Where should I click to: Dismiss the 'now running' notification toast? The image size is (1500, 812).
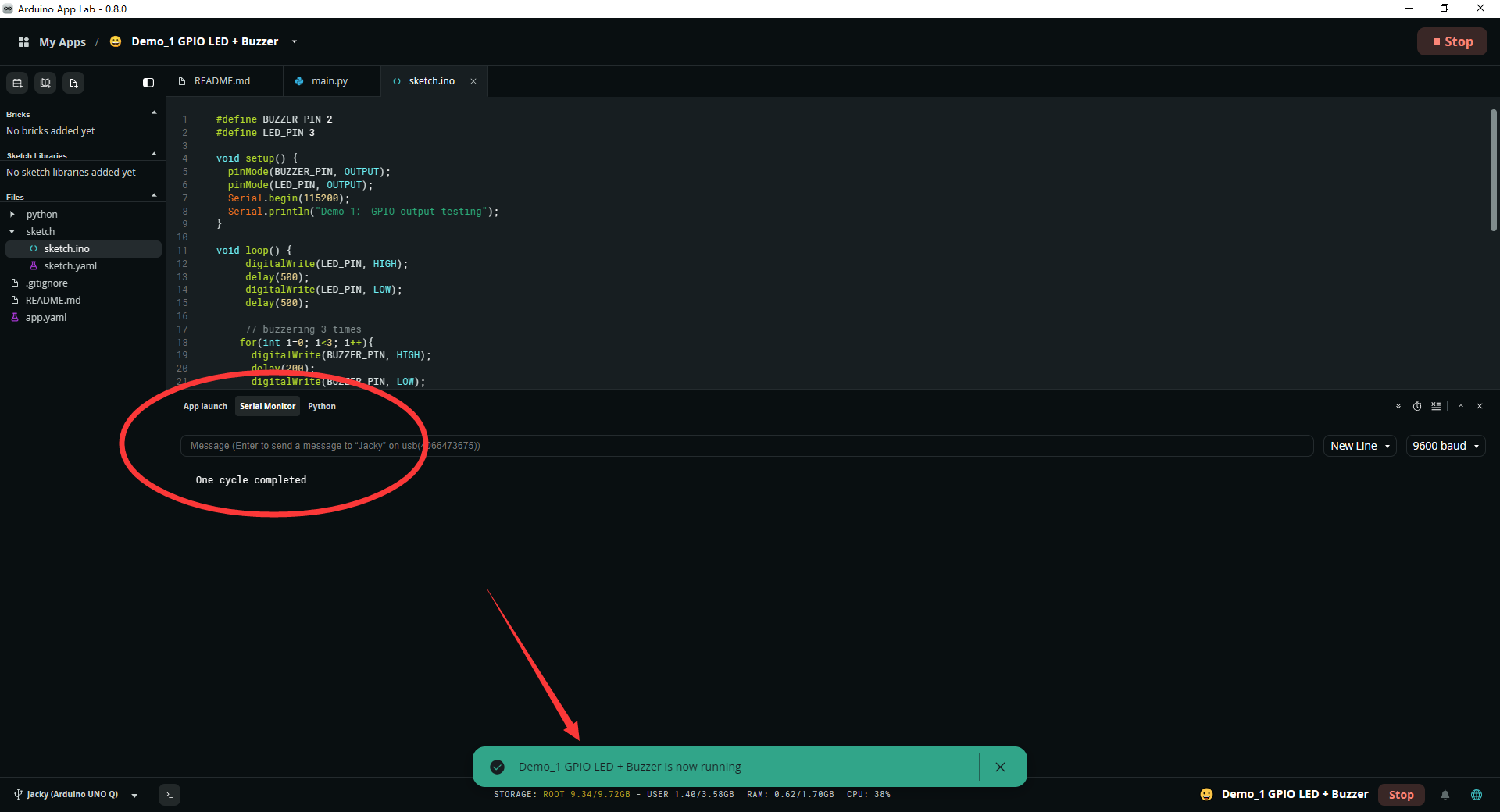point(1000,767)
